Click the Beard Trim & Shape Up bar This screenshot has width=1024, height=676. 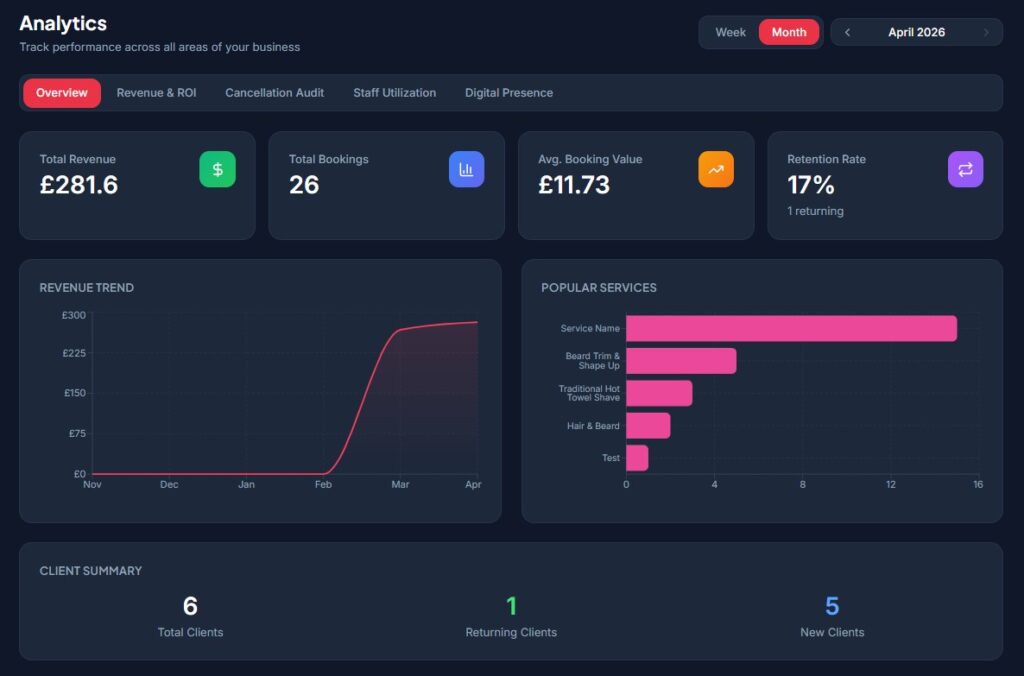(681, 361)
